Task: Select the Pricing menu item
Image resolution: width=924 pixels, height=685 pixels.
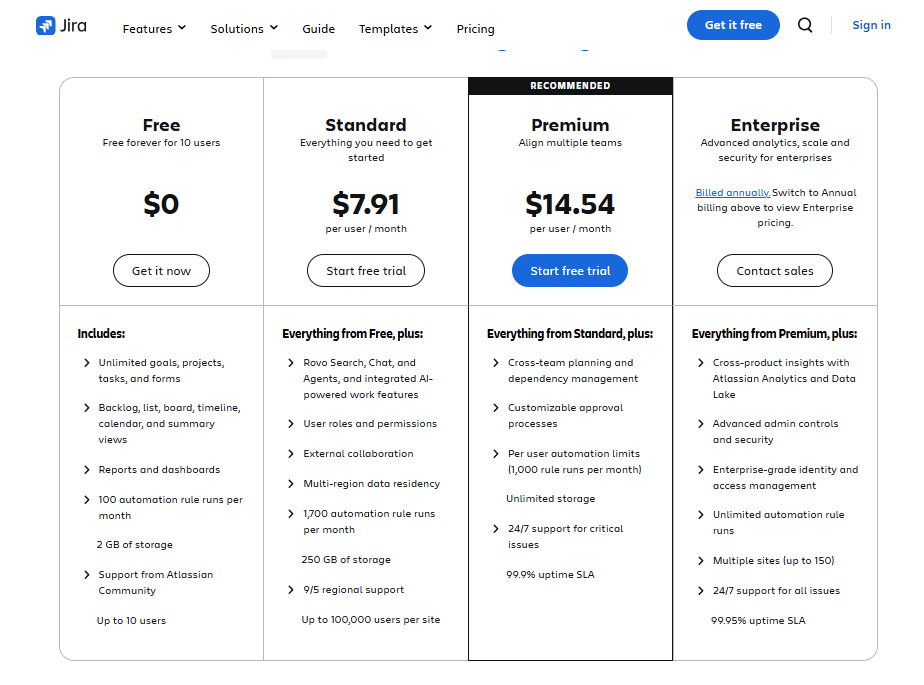Action: [475, 29]
